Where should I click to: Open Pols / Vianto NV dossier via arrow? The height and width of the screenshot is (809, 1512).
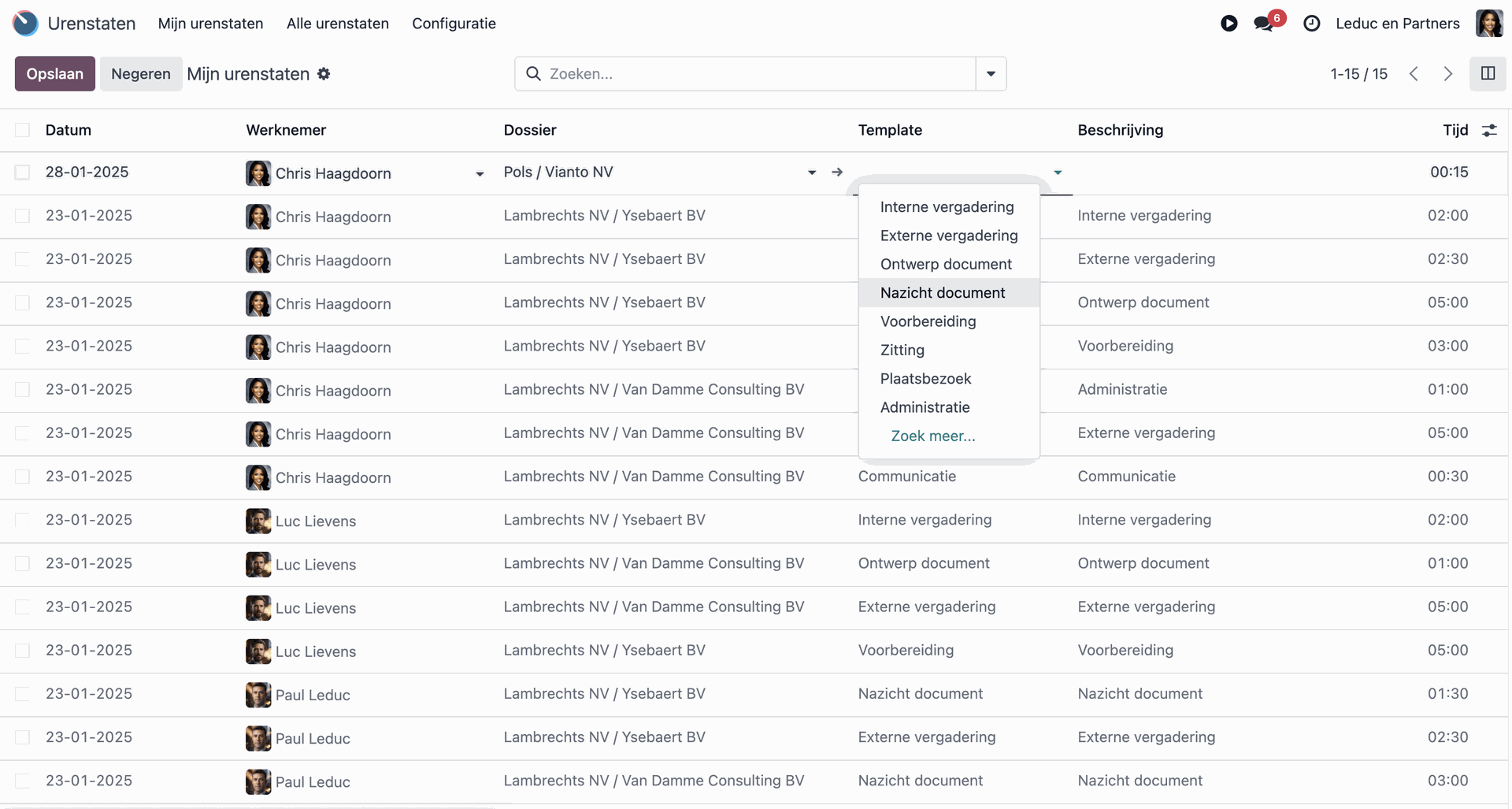(x=837, y=172)
